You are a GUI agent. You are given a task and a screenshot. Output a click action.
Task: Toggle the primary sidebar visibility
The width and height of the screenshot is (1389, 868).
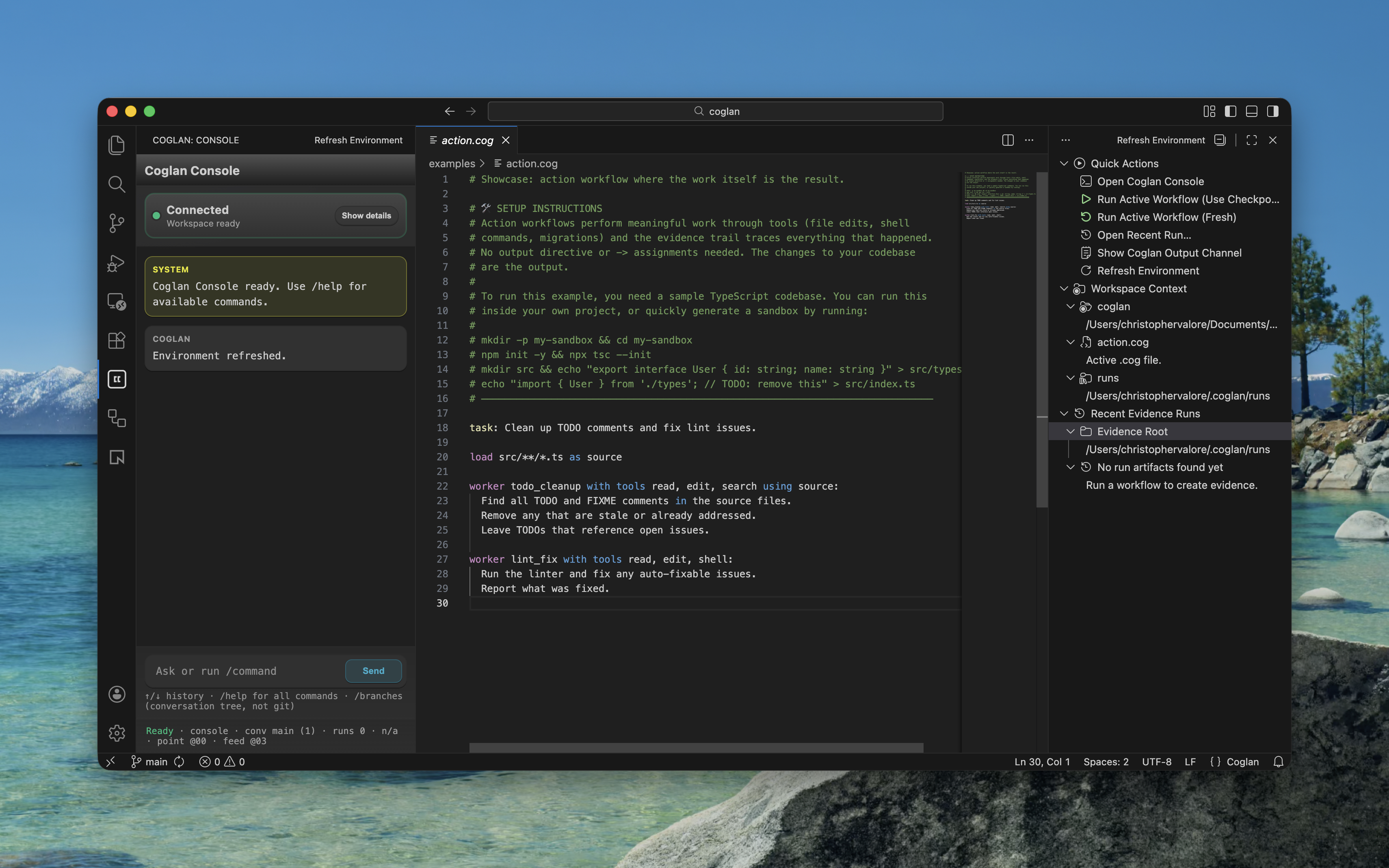tap(1230, 111)
